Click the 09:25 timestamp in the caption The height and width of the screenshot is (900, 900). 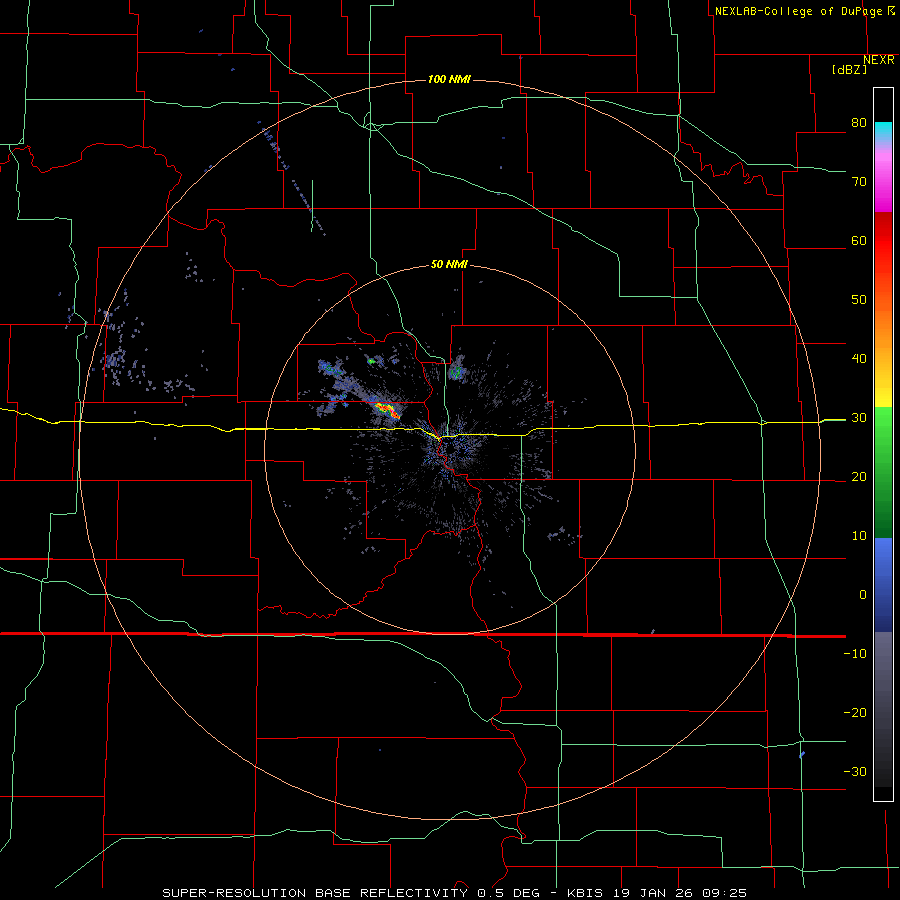[x=724, y=893]
